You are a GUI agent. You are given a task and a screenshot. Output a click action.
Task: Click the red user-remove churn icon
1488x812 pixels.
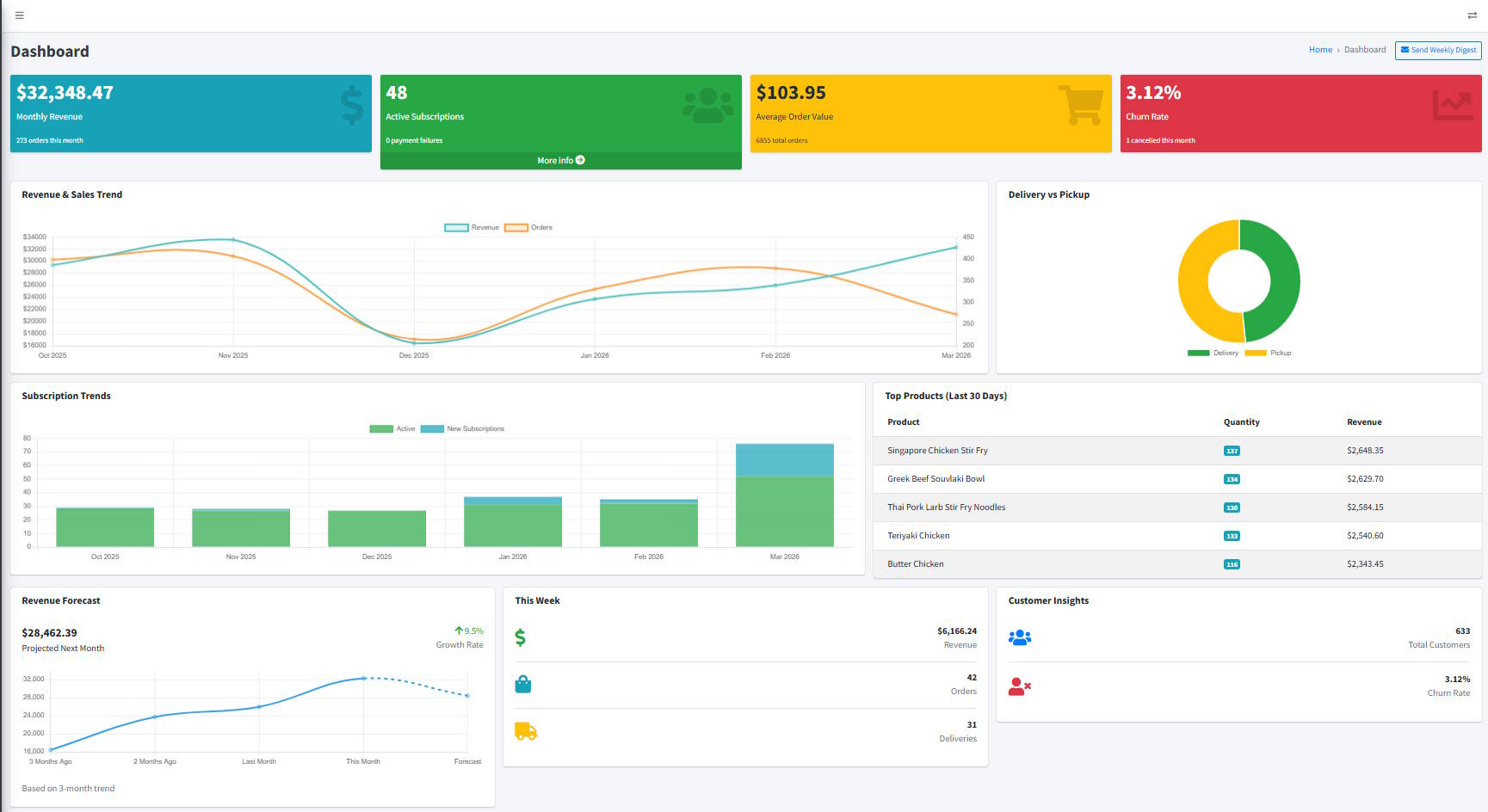[x=1019, y=686]
